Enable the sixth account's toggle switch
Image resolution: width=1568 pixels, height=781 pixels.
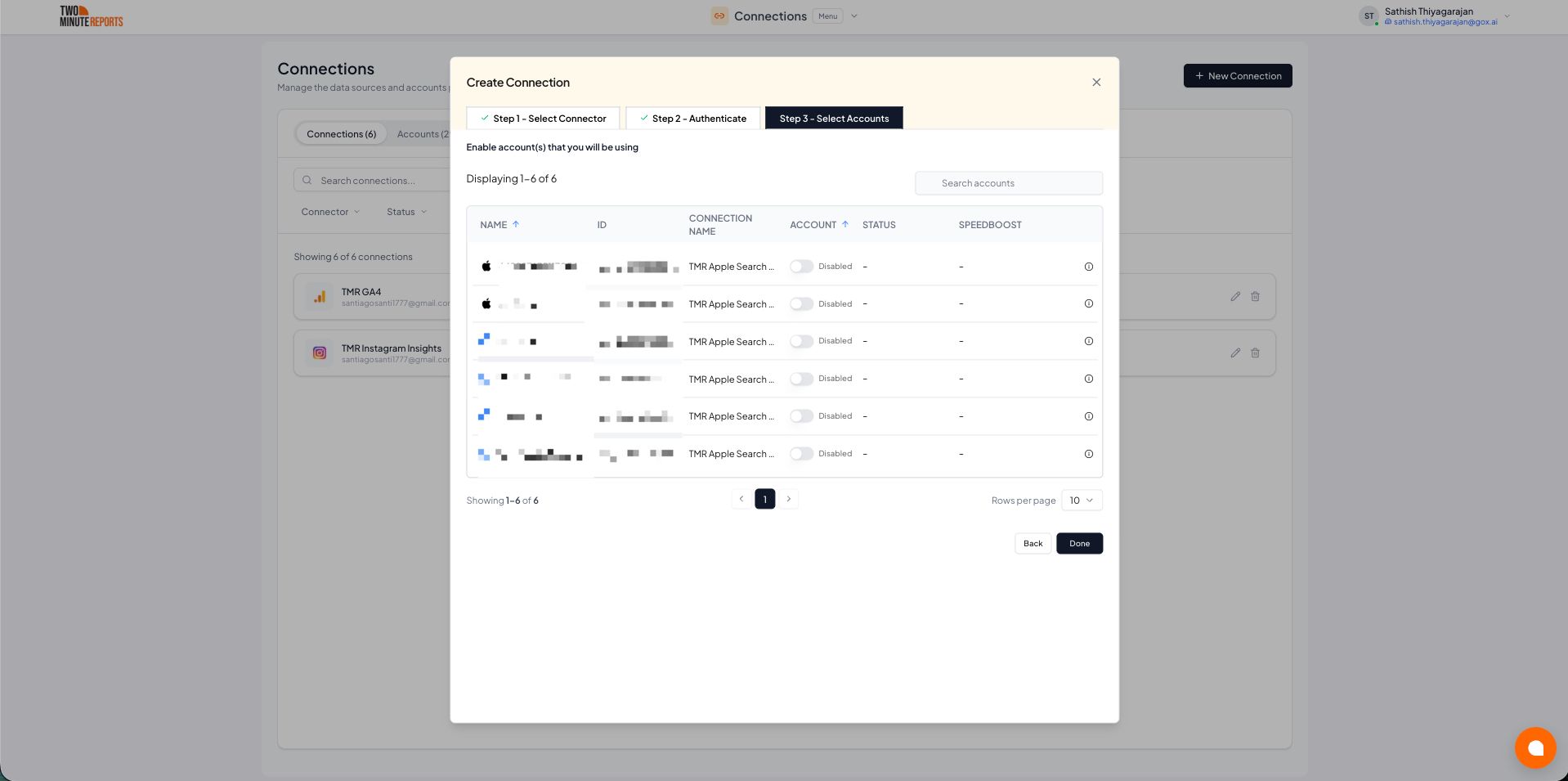pyautogui.click(x=801, y=454)
